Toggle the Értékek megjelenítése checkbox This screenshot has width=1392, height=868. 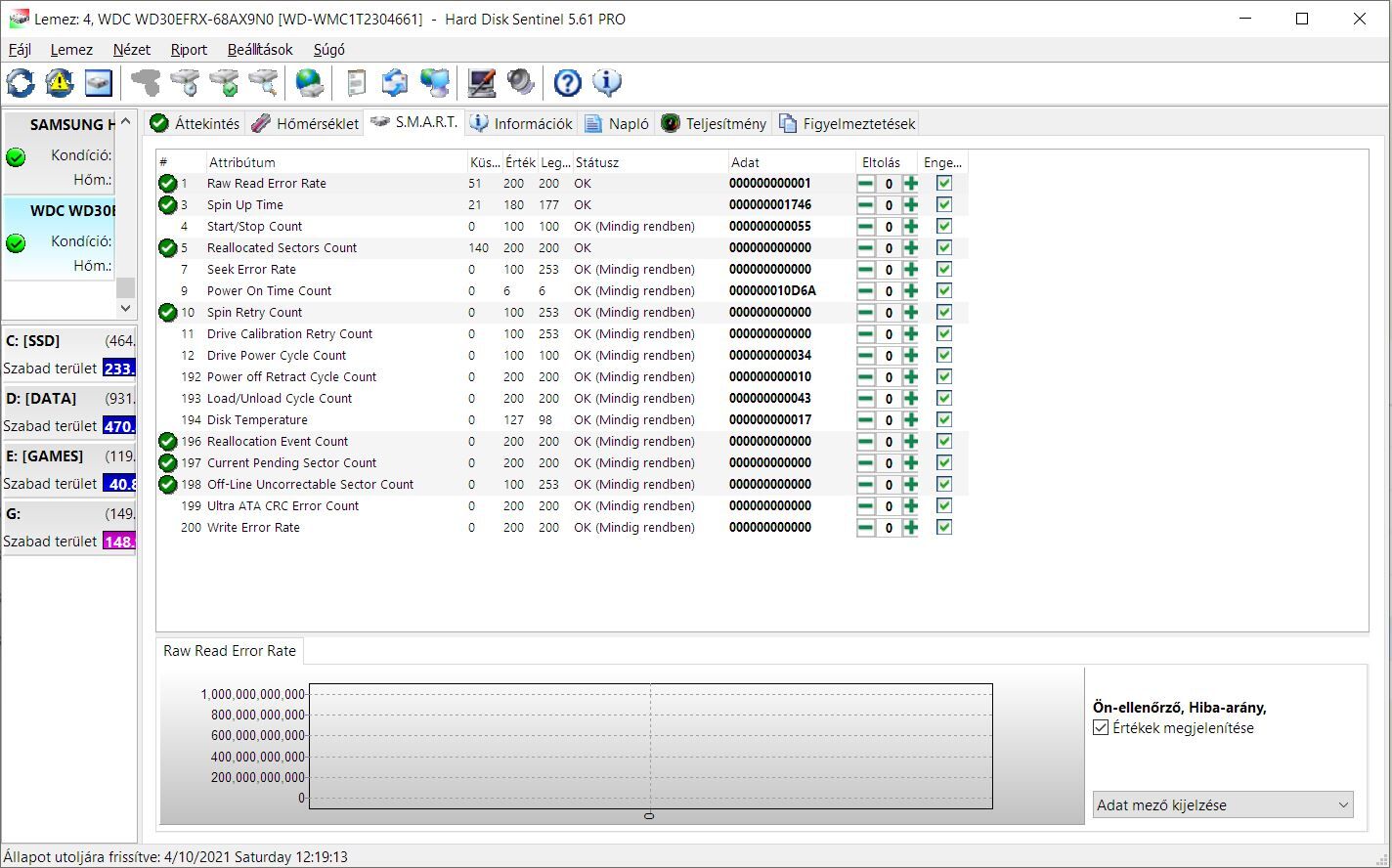[1101, 728]
